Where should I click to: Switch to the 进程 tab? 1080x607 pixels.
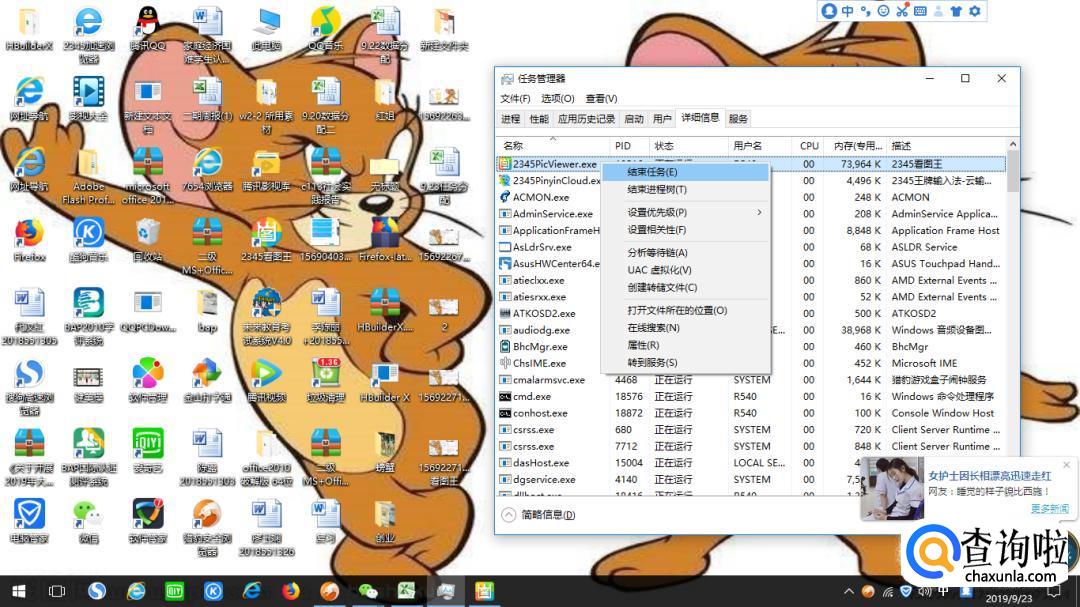click(x=510, y=119)
